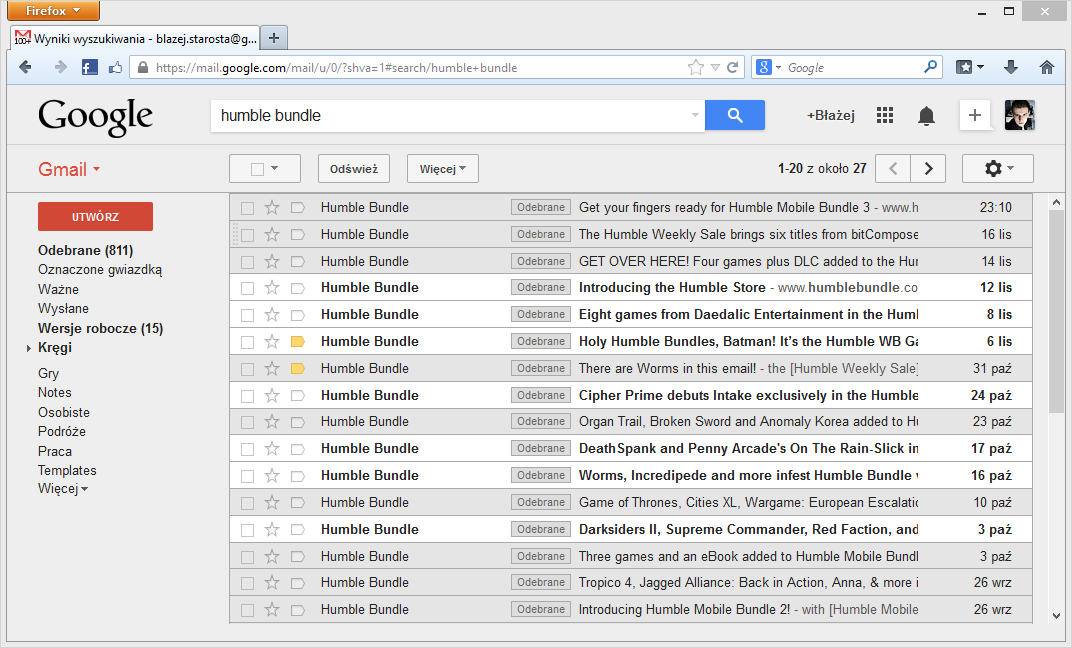Open Oznaczone gwiazdką folder

point(100,269)
